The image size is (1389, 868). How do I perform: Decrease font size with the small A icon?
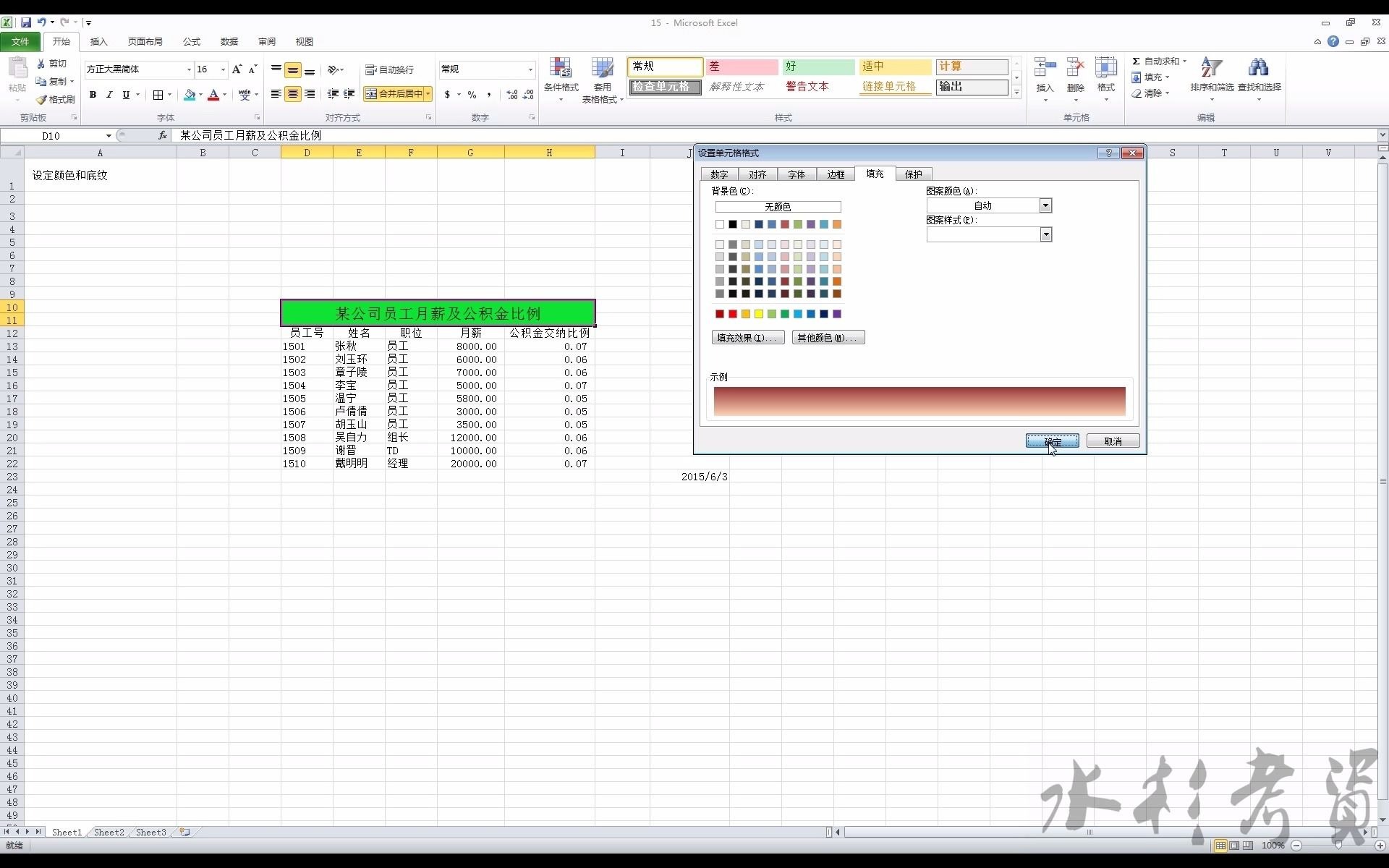click(x=252, y=69)
